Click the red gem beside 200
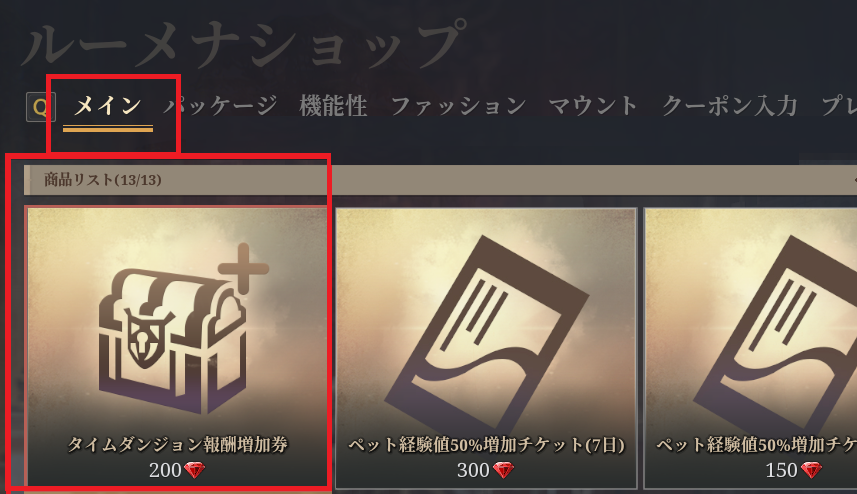The height and width of the screenshot is (494, 857). pyautogui.click(x=194, y=471)
